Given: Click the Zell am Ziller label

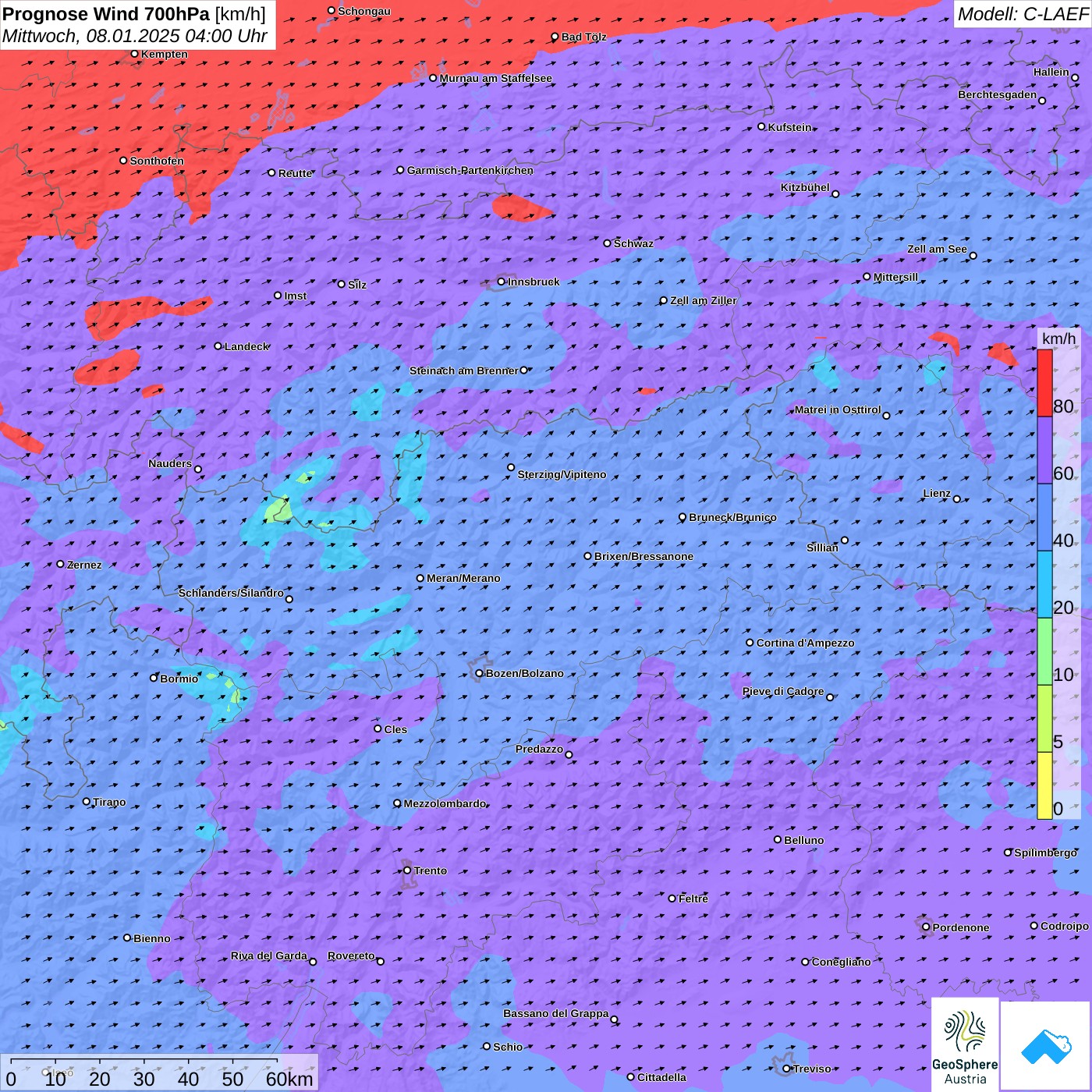Looking at the screenshot, I should 704,300.
